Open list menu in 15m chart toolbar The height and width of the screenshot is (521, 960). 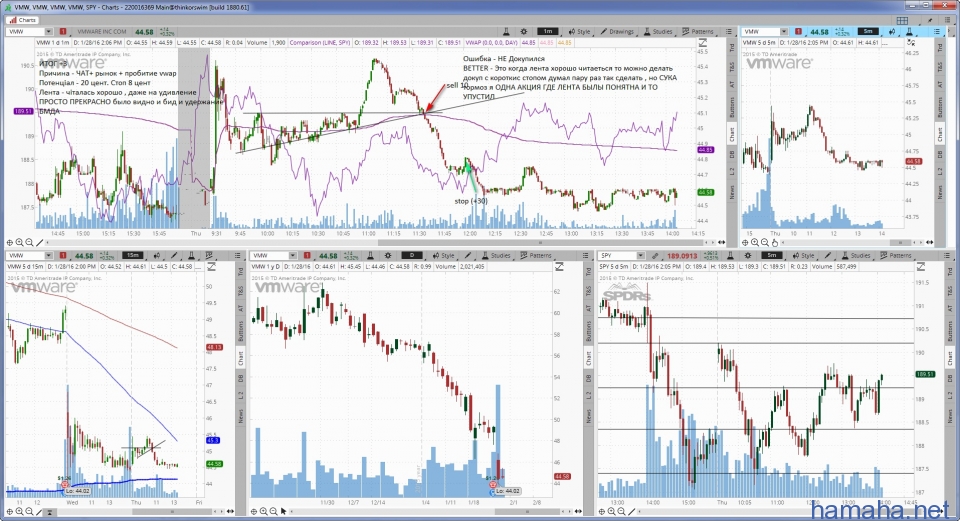(238, 256)
